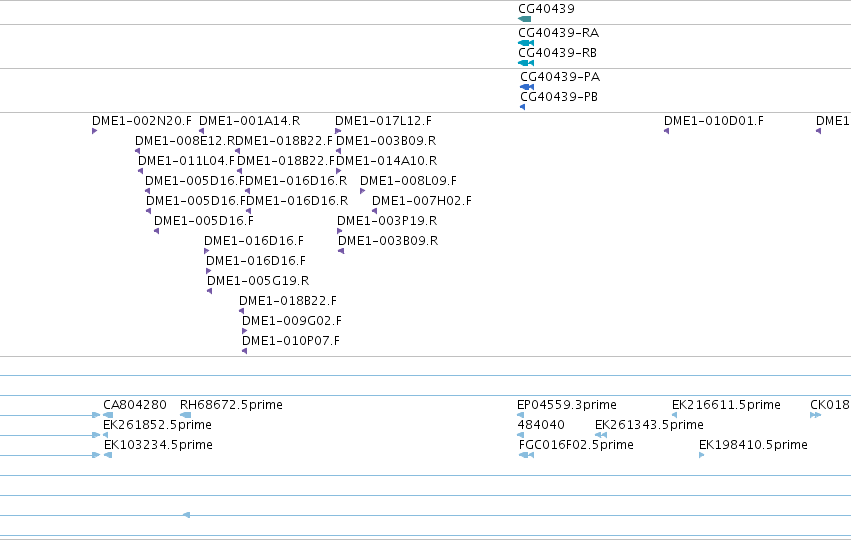The height and width of the screenshot is (540, 851).
Task: Open the EP04559.3prime EST label
Action: [567, 405]
